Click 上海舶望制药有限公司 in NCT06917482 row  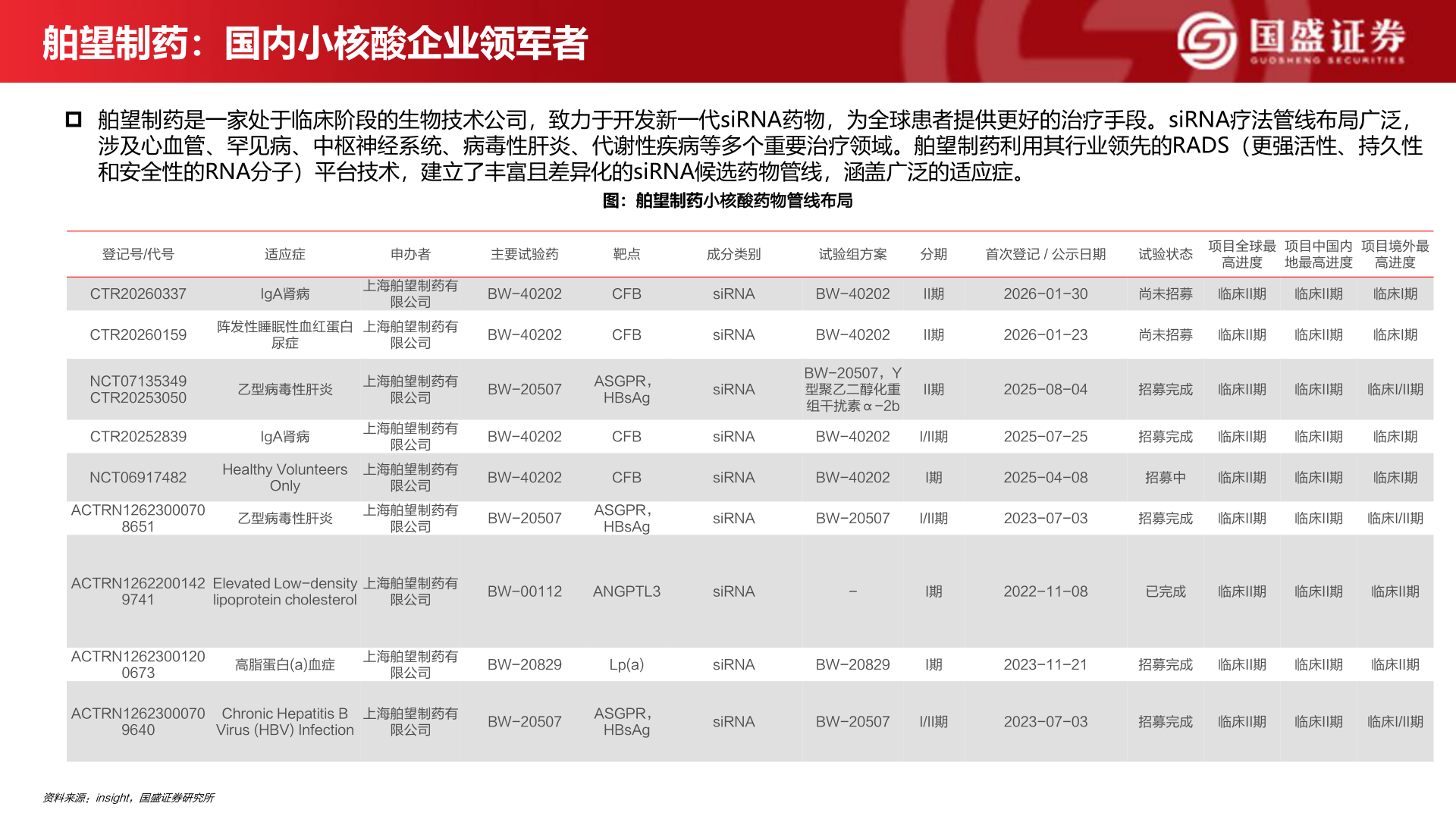click(410, 477)
